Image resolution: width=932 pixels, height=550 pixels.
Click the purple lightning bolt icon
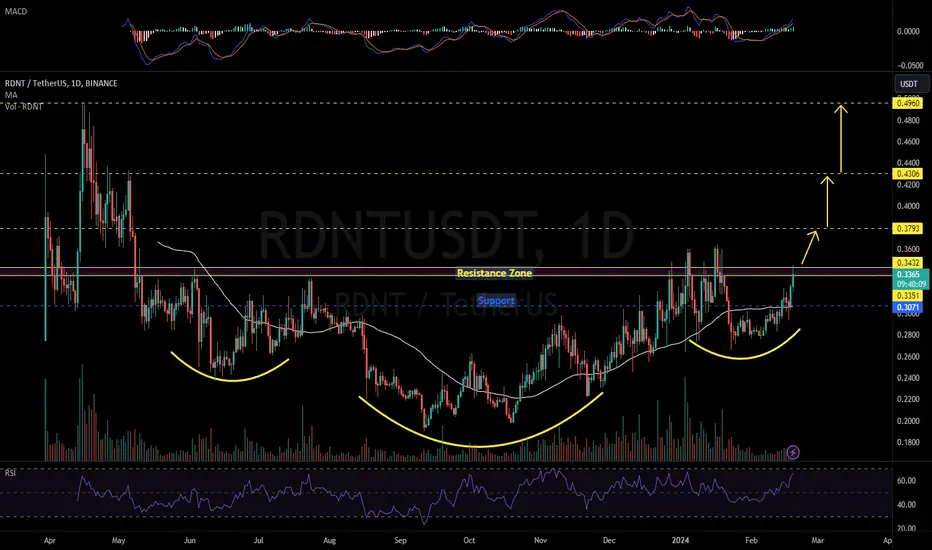pyautogui.click(x=793, y=452)
